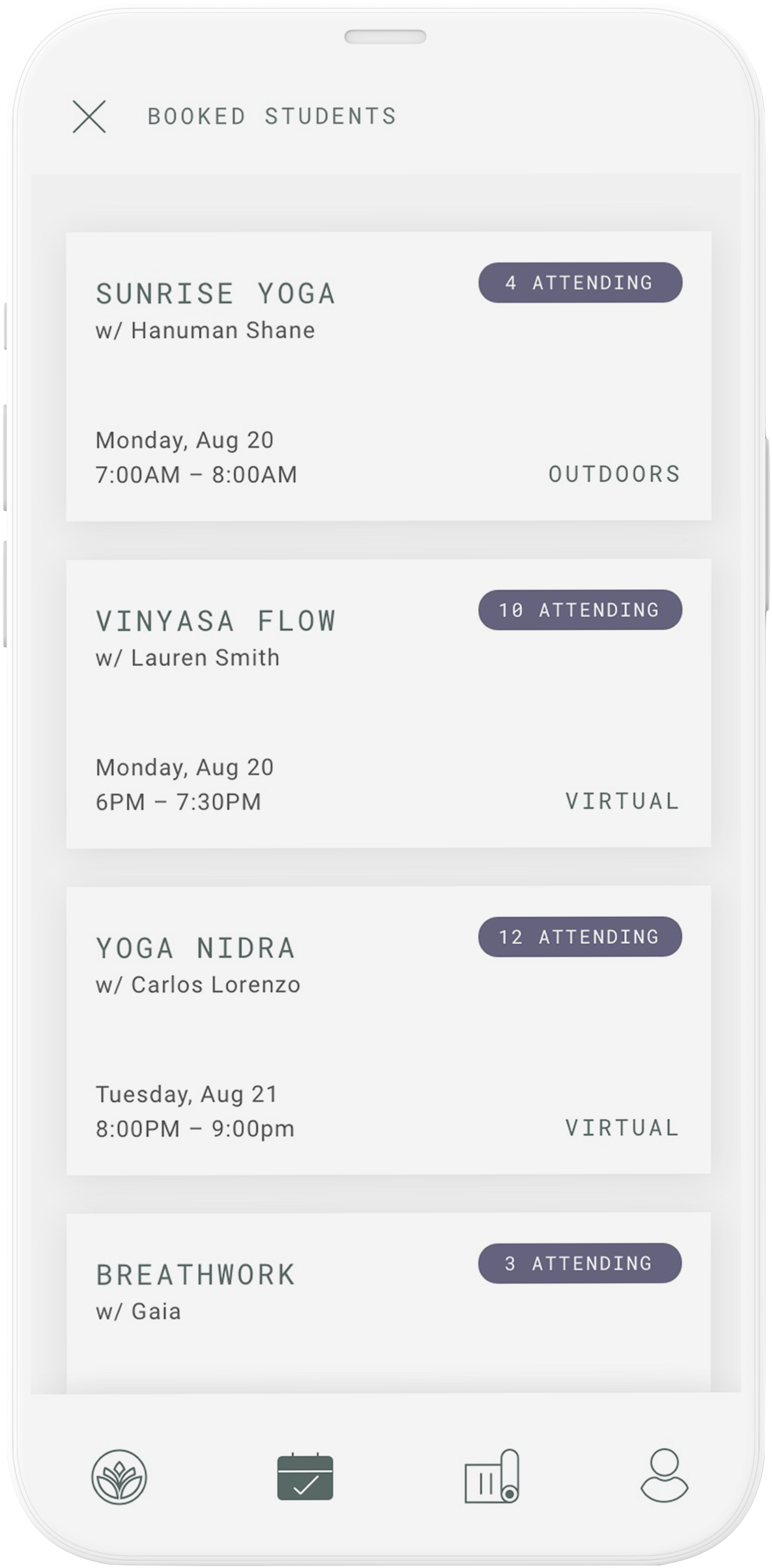Open the lotus home tab
The height and width of the screenshot is (1568, 772).
[x=119, y=1477]
